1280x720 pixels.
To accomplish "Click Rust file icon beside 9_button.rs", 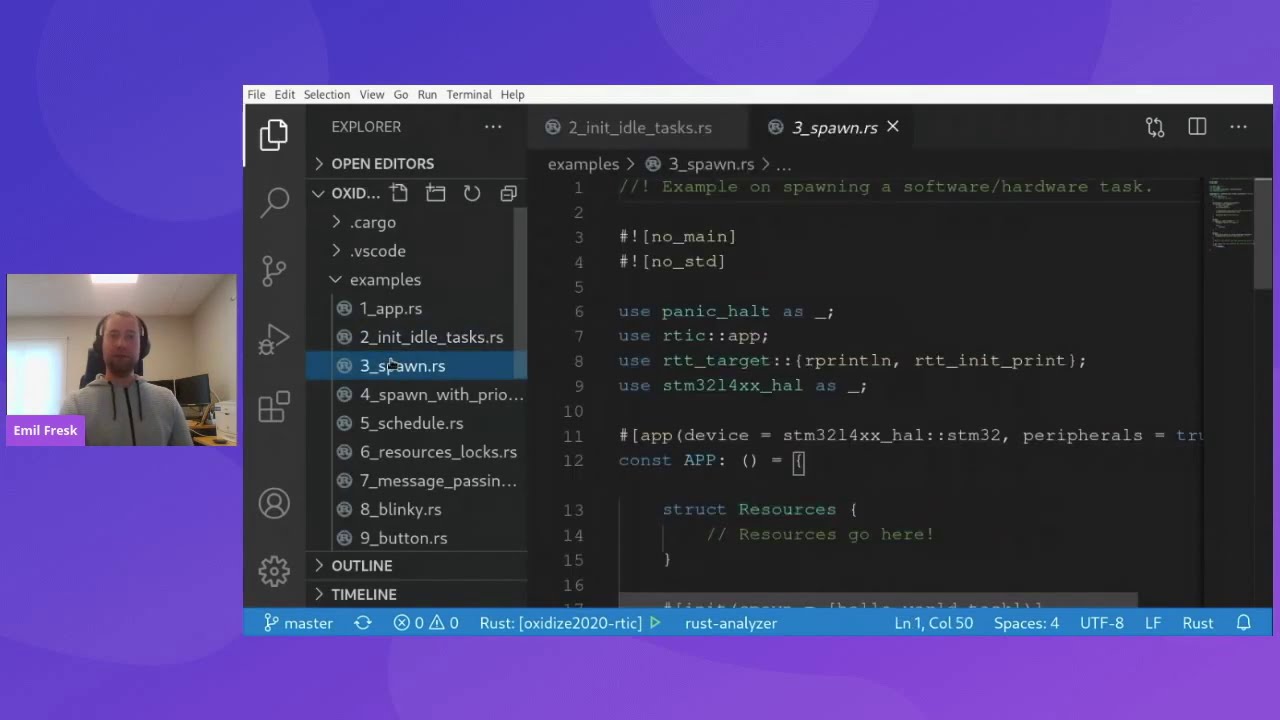I will click(x=344, y=538).
